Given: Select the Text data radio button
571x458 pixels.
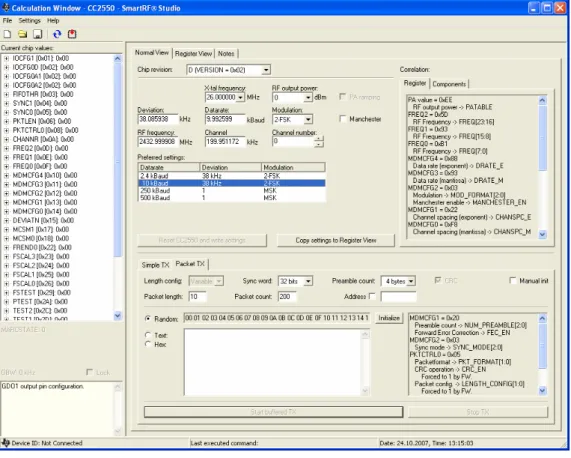Looking at the screenshot, I should tap(148, 335).
